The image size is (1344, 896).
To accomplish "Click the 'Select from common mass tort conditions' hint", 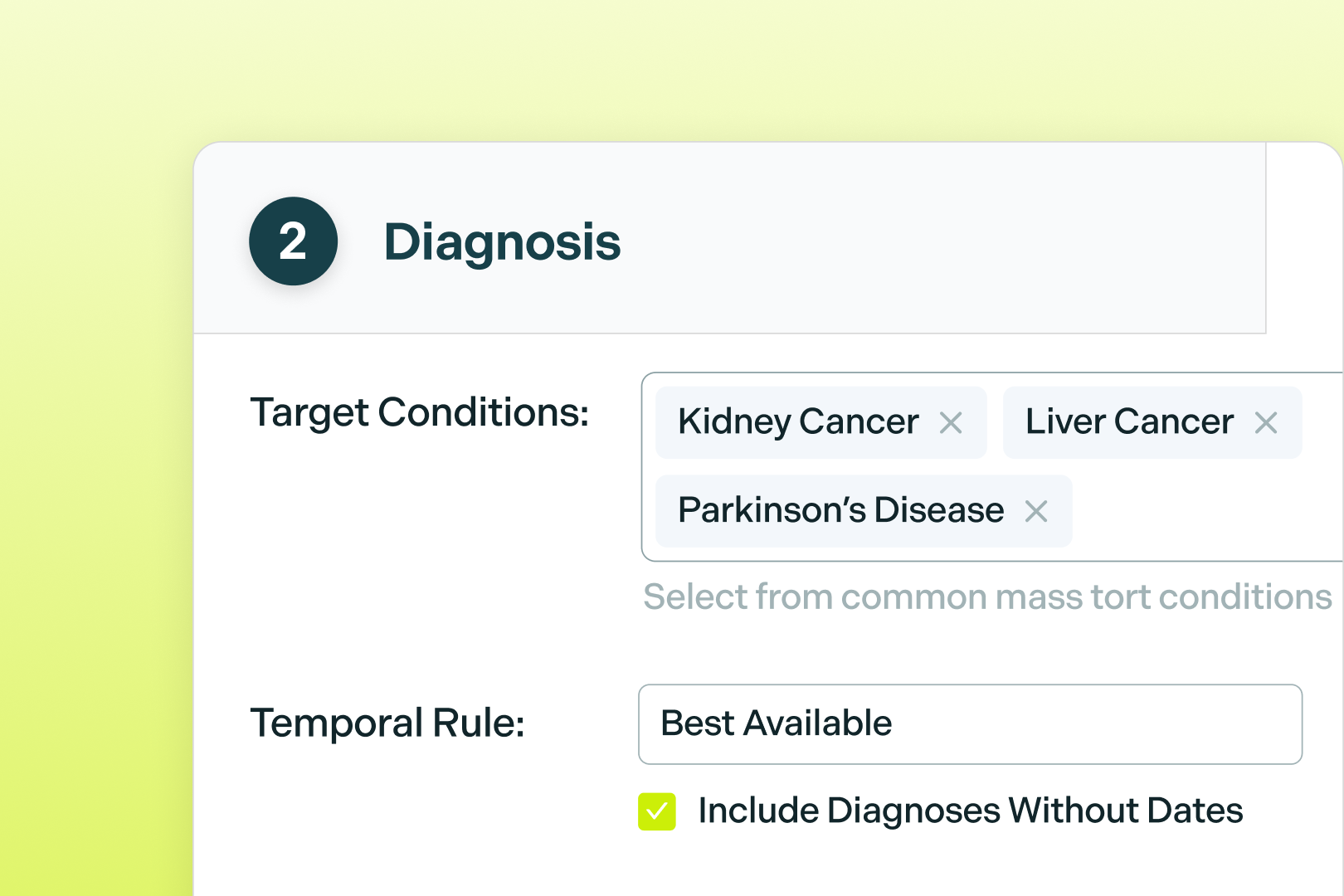I will (987, 597).
